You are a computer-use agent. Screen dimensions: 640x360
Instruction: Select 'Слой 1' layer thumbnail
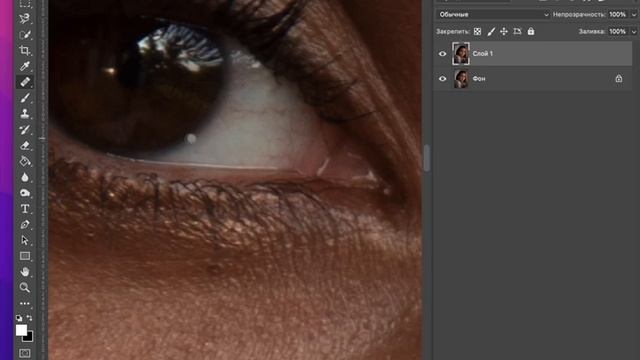pyautogui.click(x=461, y=53)
